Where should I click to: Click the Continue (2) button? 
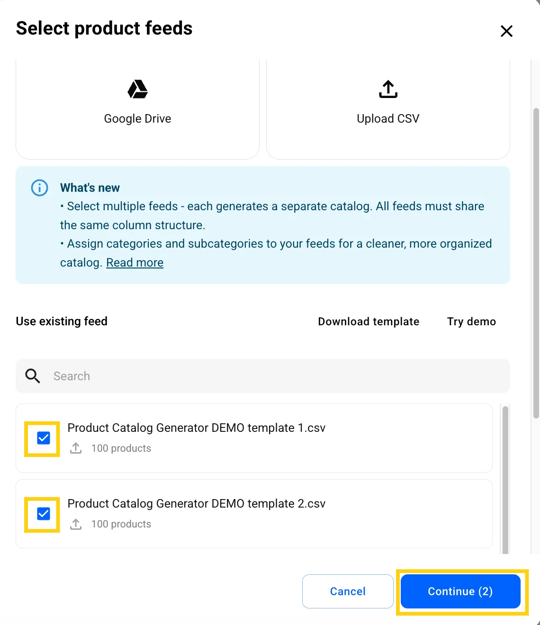(x=460, y=591)
